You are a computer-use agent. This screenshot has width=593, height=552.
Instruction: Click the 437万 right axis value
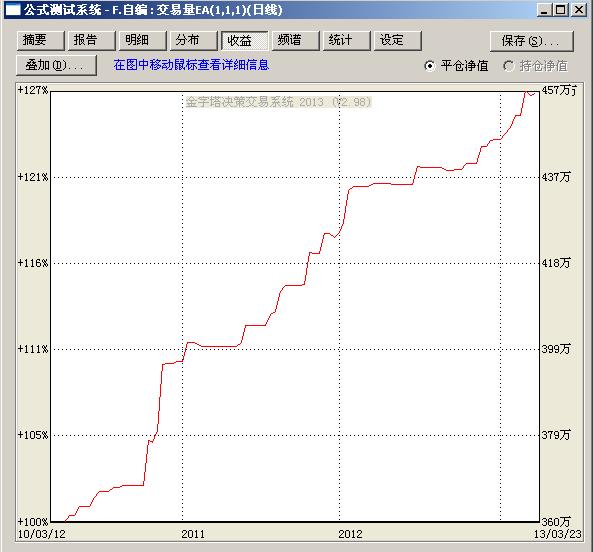[556, 177]
